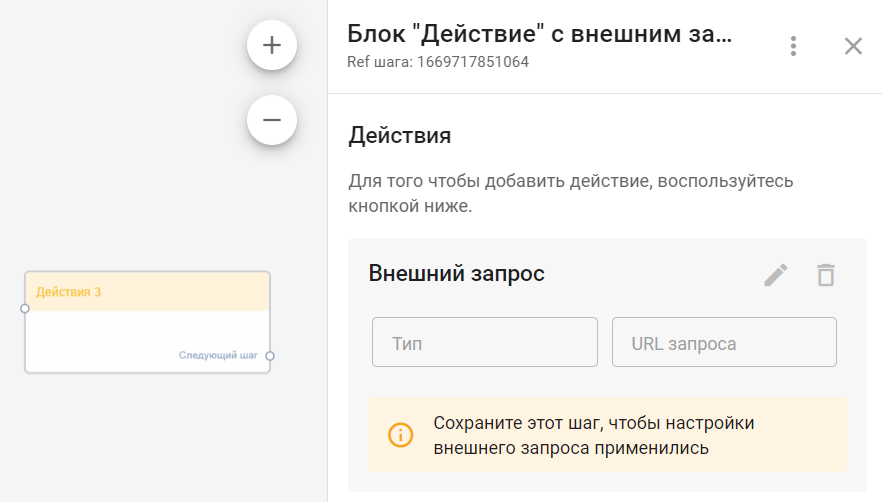Viewport: 882px width, 502px height.
Task: Click the Ref шага identifier text
Action: pyautogui.click(x=438, y=62)
